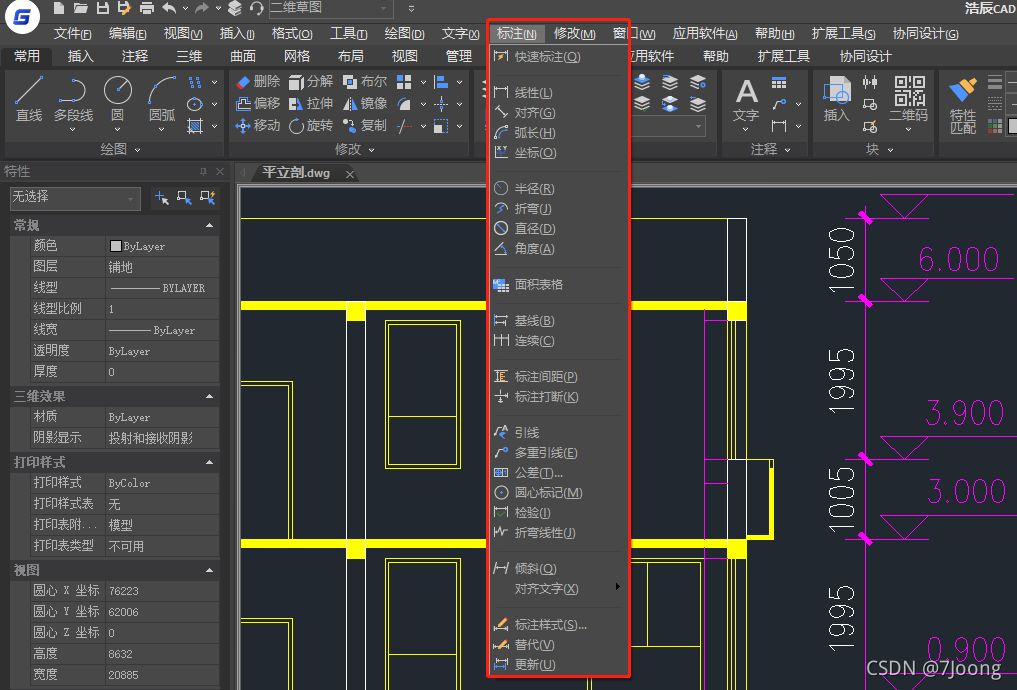Click the 复制 copy tool
Image resolution: width=1017 pixels, height=690 pixels.
(x=365, y=126)
